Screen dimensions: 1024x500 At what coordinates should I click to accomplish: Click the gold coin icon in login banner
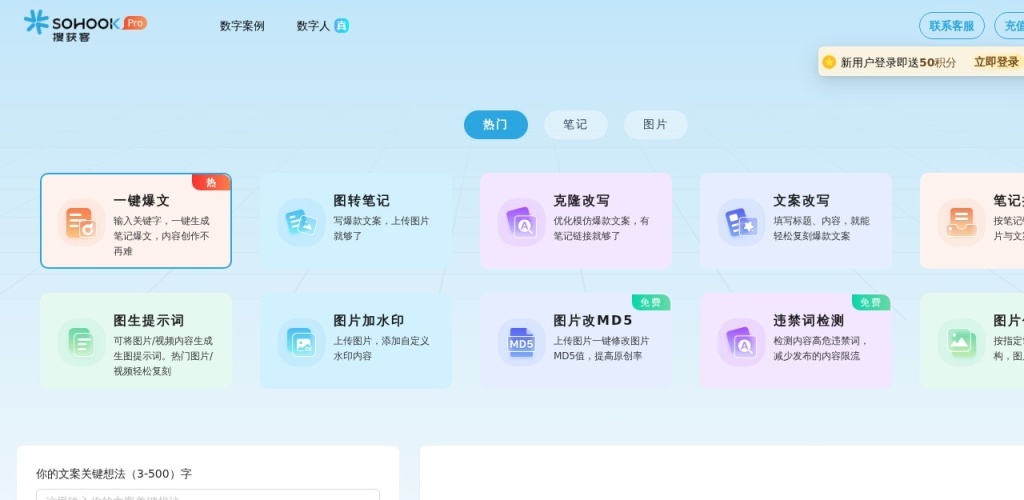point(829,62)
